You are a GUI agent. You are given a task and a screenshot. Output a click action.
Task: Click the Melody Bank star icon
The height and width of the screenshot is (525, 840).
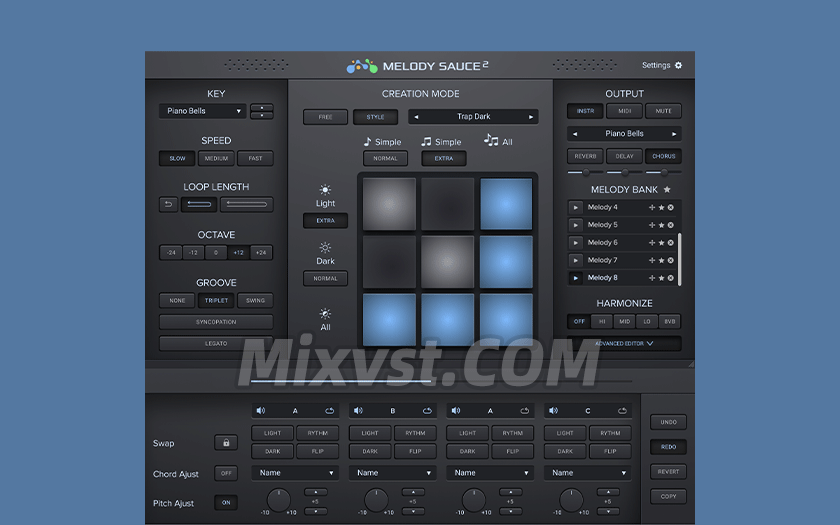click(x=667, y=189)
